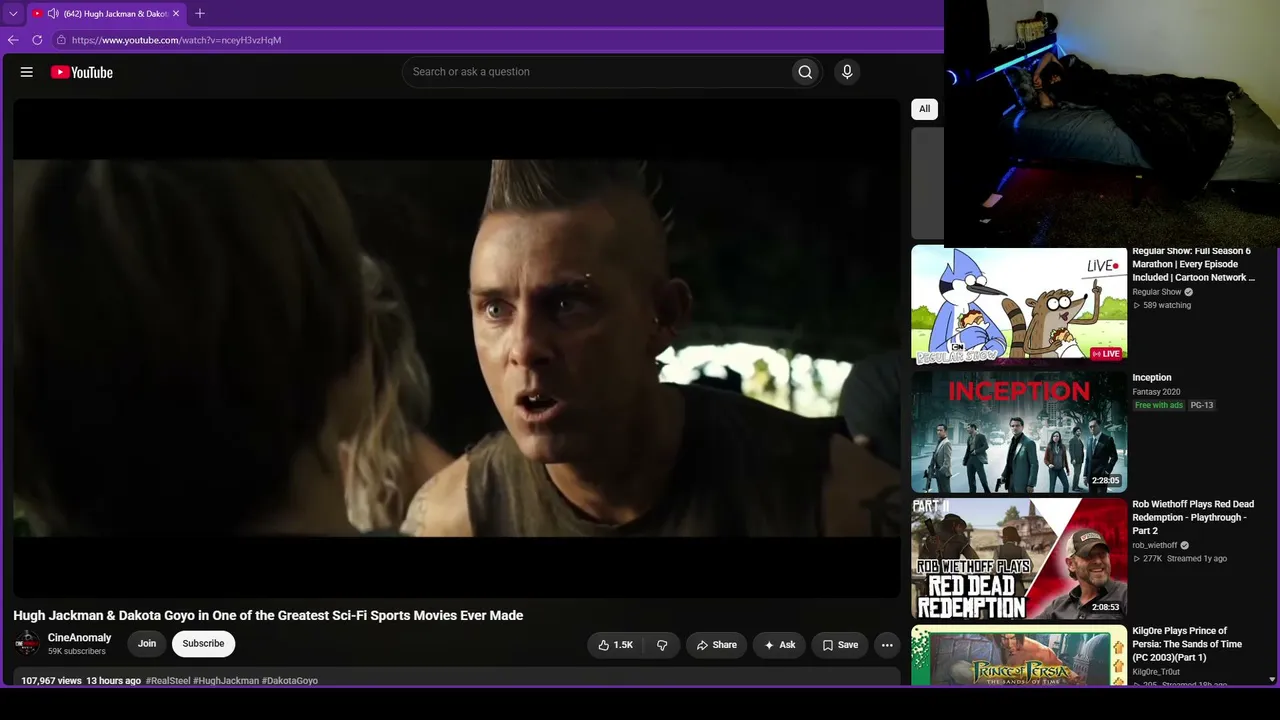
Task: Click the 'Free with ads' badge
Action: pyautogui.click(x=1159, y=405)
